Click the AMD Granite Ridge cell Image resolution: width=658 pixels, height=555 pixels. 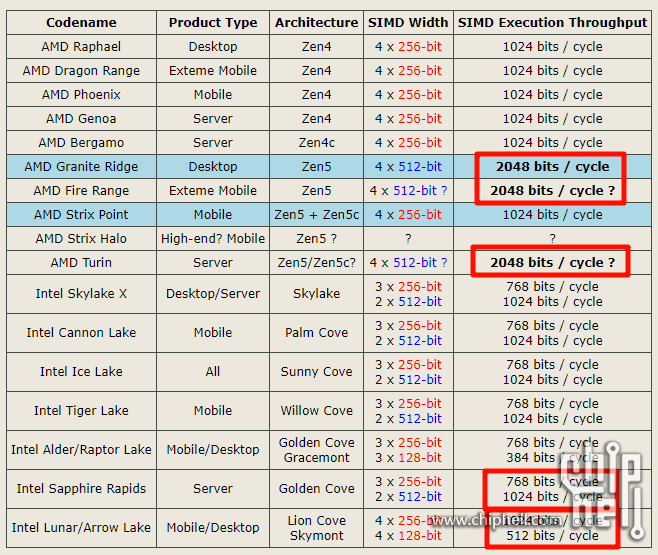(x=81, y=167)
